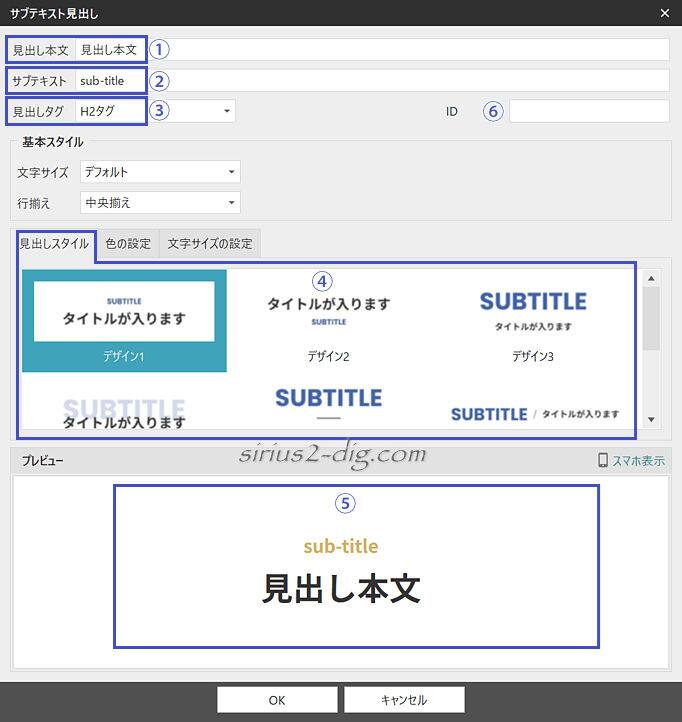This screenshot has width=682, height=722.
Task: Click into the ID input field
Action: (589, 111)
